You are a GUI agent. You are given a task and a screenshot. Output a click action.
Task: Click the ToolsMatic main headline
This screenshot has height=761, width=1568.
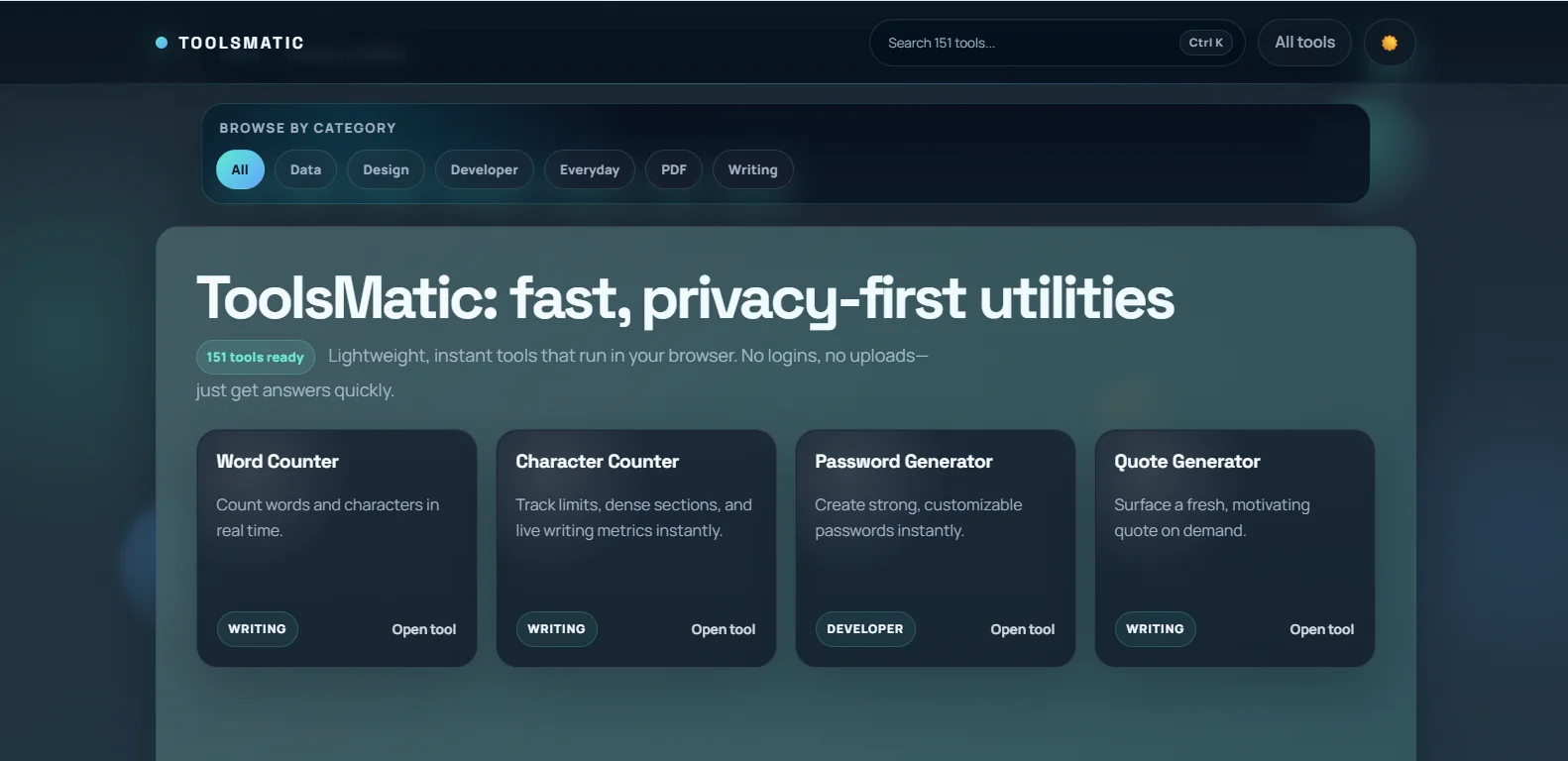(x=685, y=298)
